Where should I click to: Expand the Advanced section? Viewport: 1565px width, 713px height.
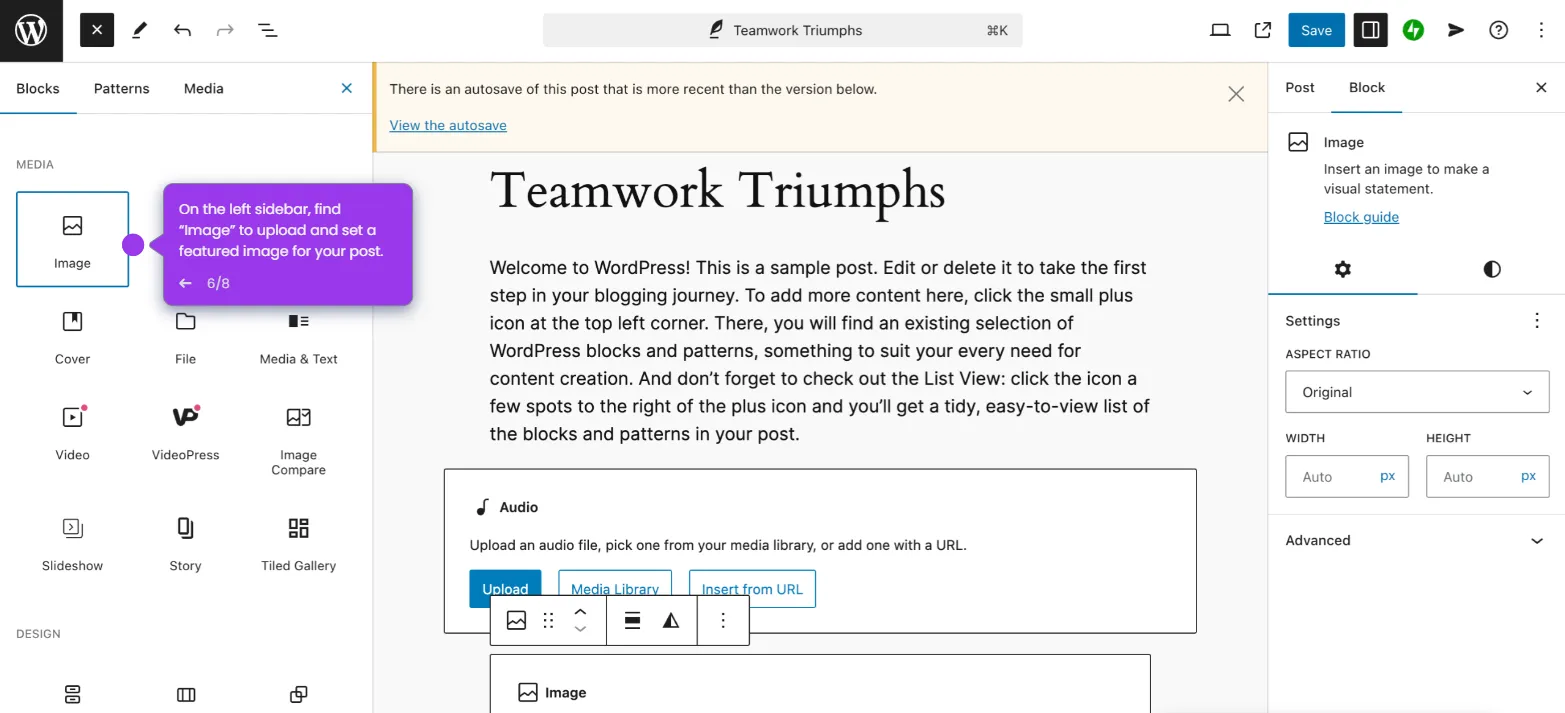coord(1416,541)
